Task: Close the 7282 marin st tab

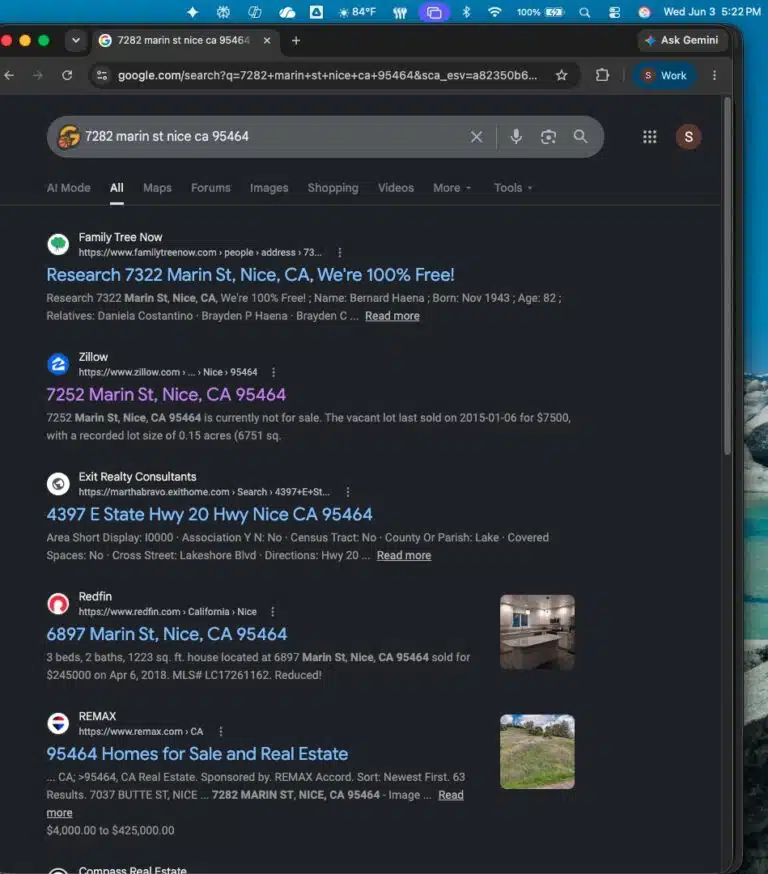Action: [267, 40]
